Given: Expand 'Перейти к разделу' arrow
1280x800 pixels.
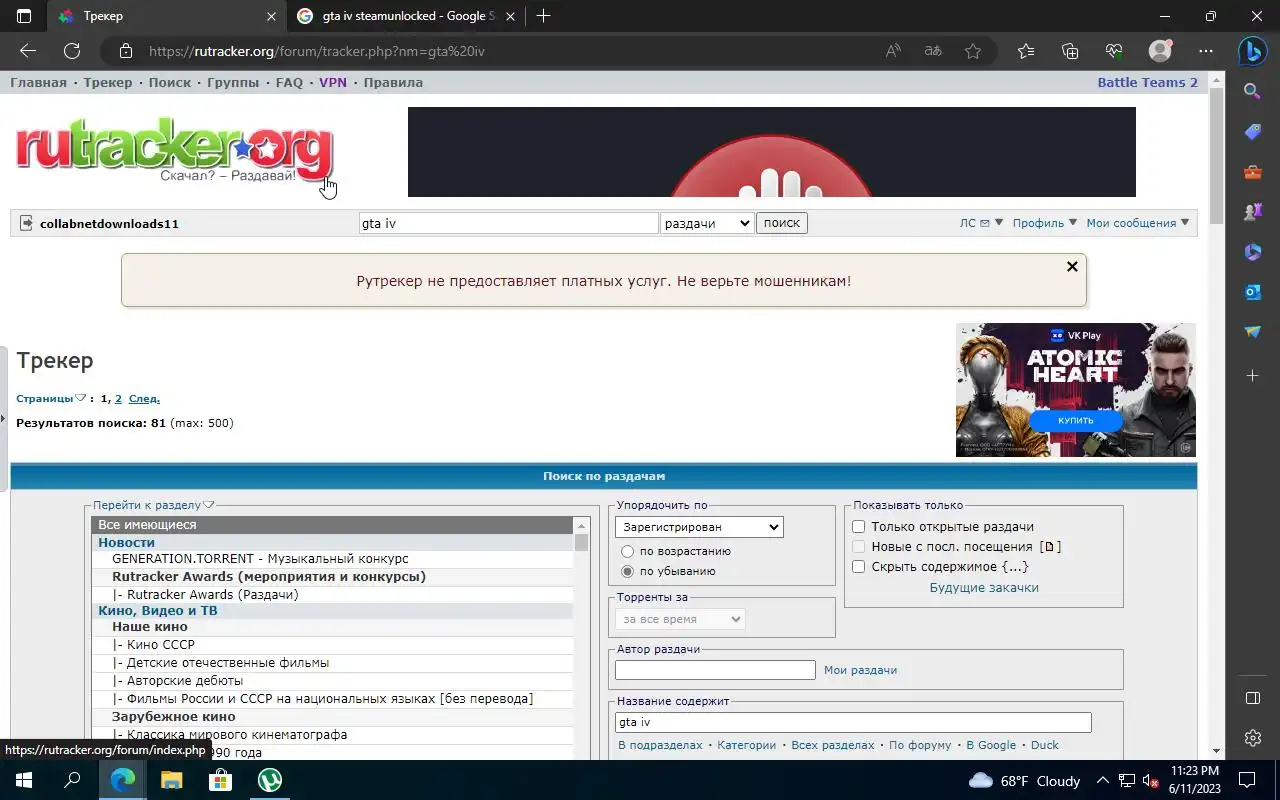Looking at the screenshot, I should (209, 505).
